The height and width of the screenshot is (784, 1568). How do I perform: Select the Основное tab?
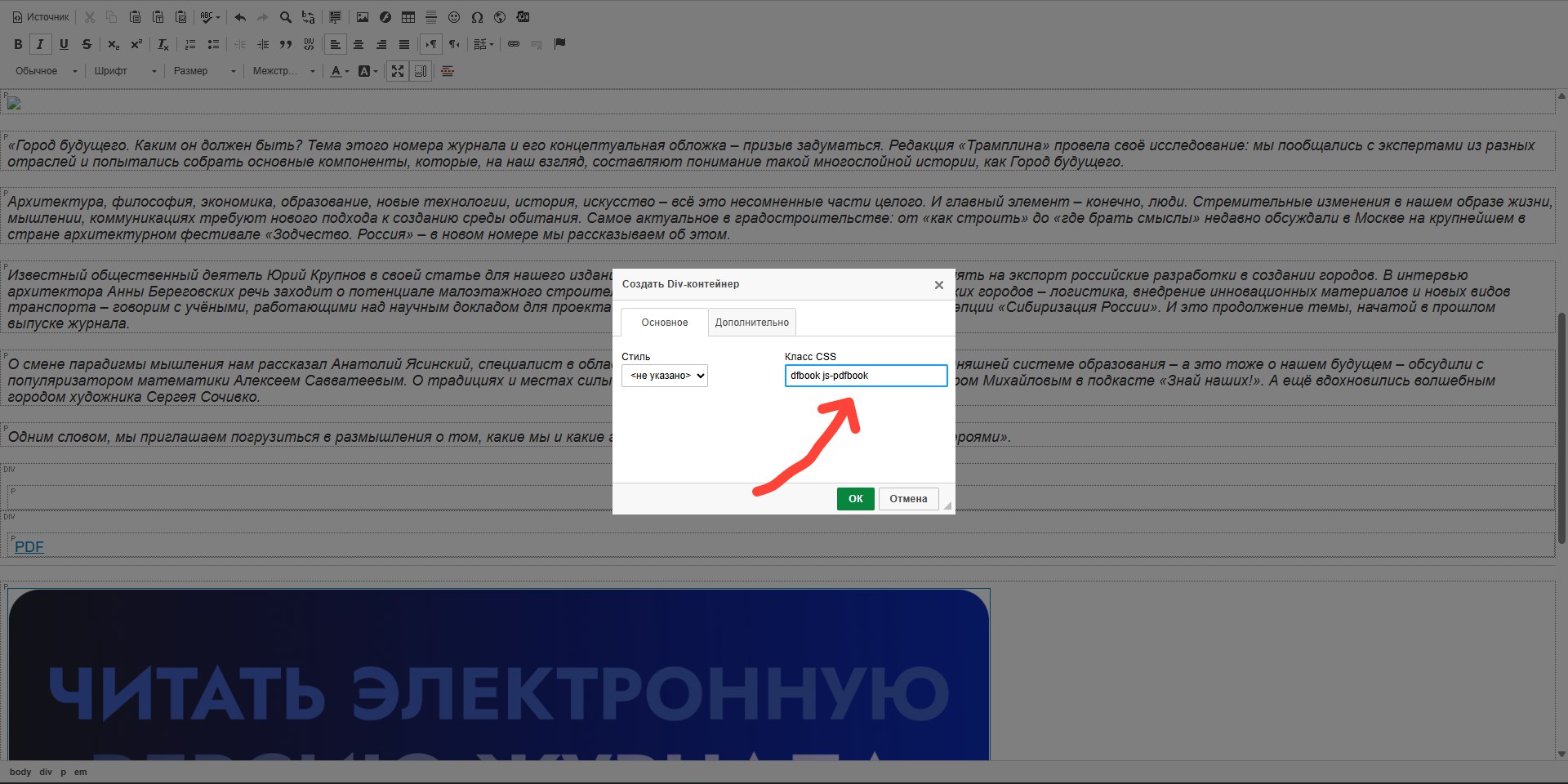664,323
